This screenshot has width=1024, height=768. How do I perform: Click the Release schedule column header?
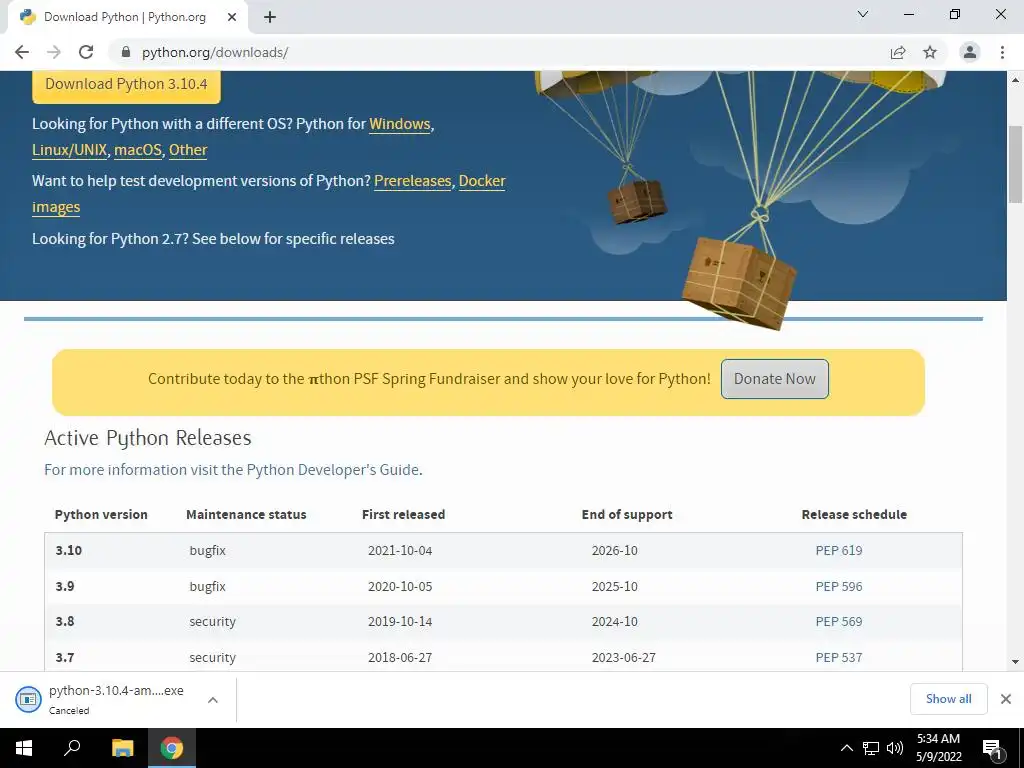[854, 515]
